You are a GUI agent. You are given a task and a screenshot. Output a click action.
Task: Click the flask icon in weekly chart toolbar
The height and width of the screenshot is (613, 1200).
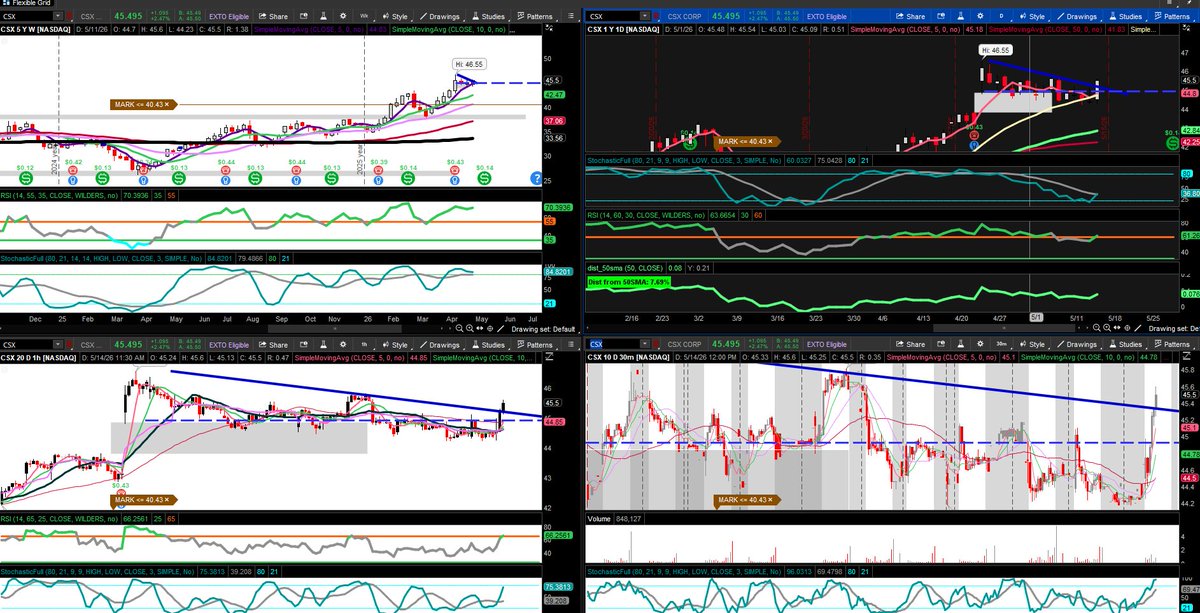324,17
